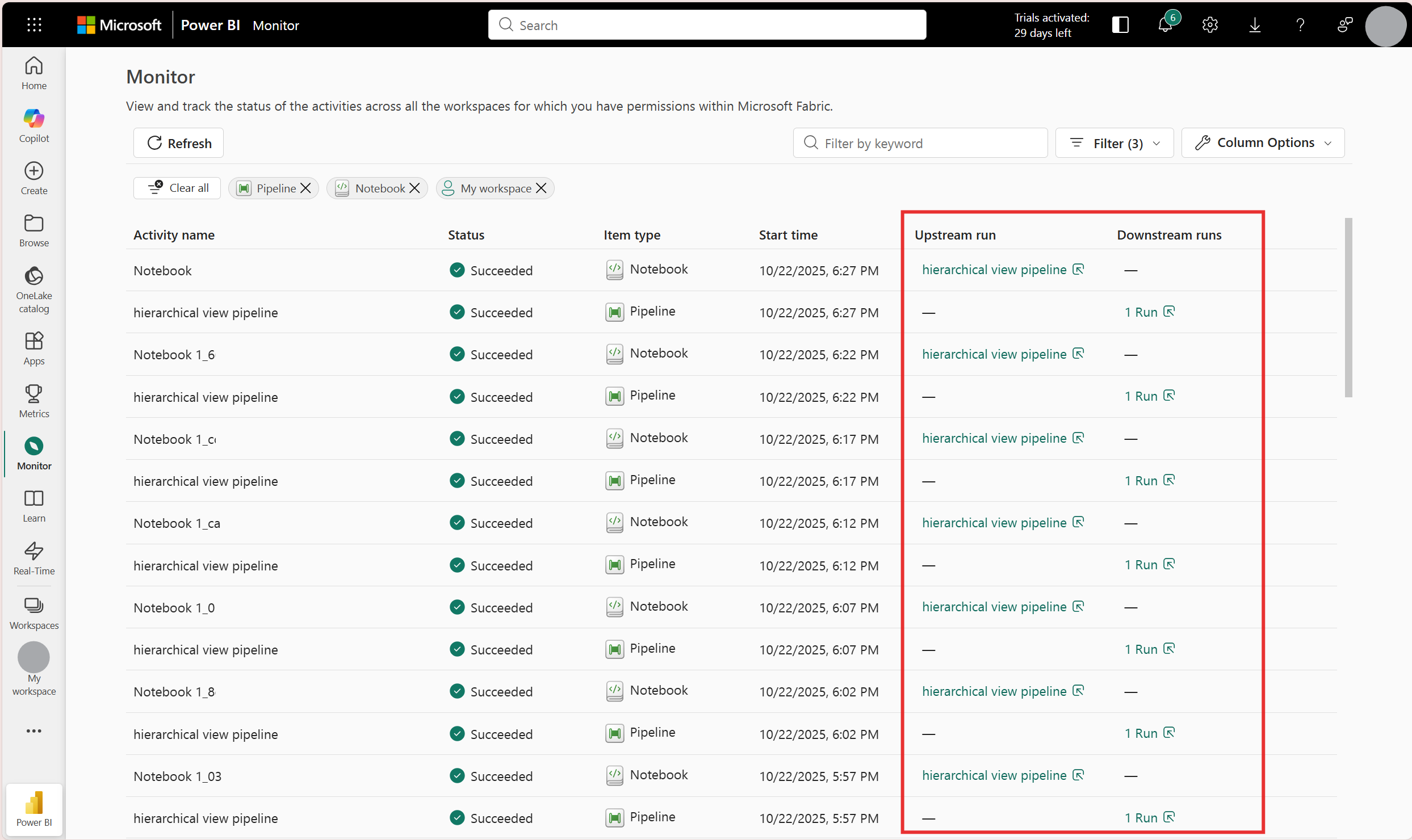Open the help question mark
This screenshot has width=1412, height=840.
coord(1300,25)
